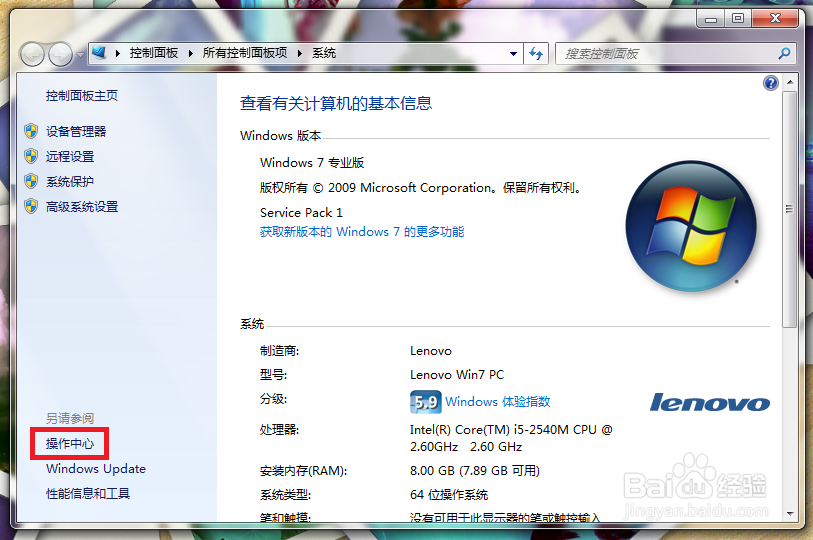The height and width of the screenshot is (540, 813).
Task: Click the vertical scrollbar thumb
Action: click(790, 209)
